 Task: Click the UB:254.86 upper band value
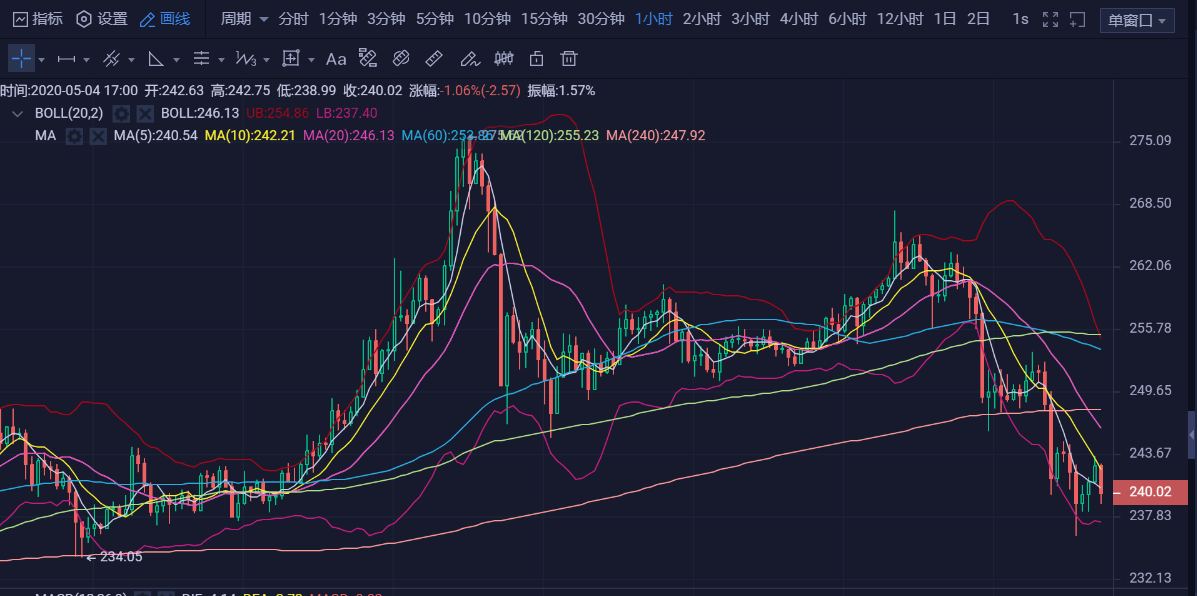pos(277,114)
